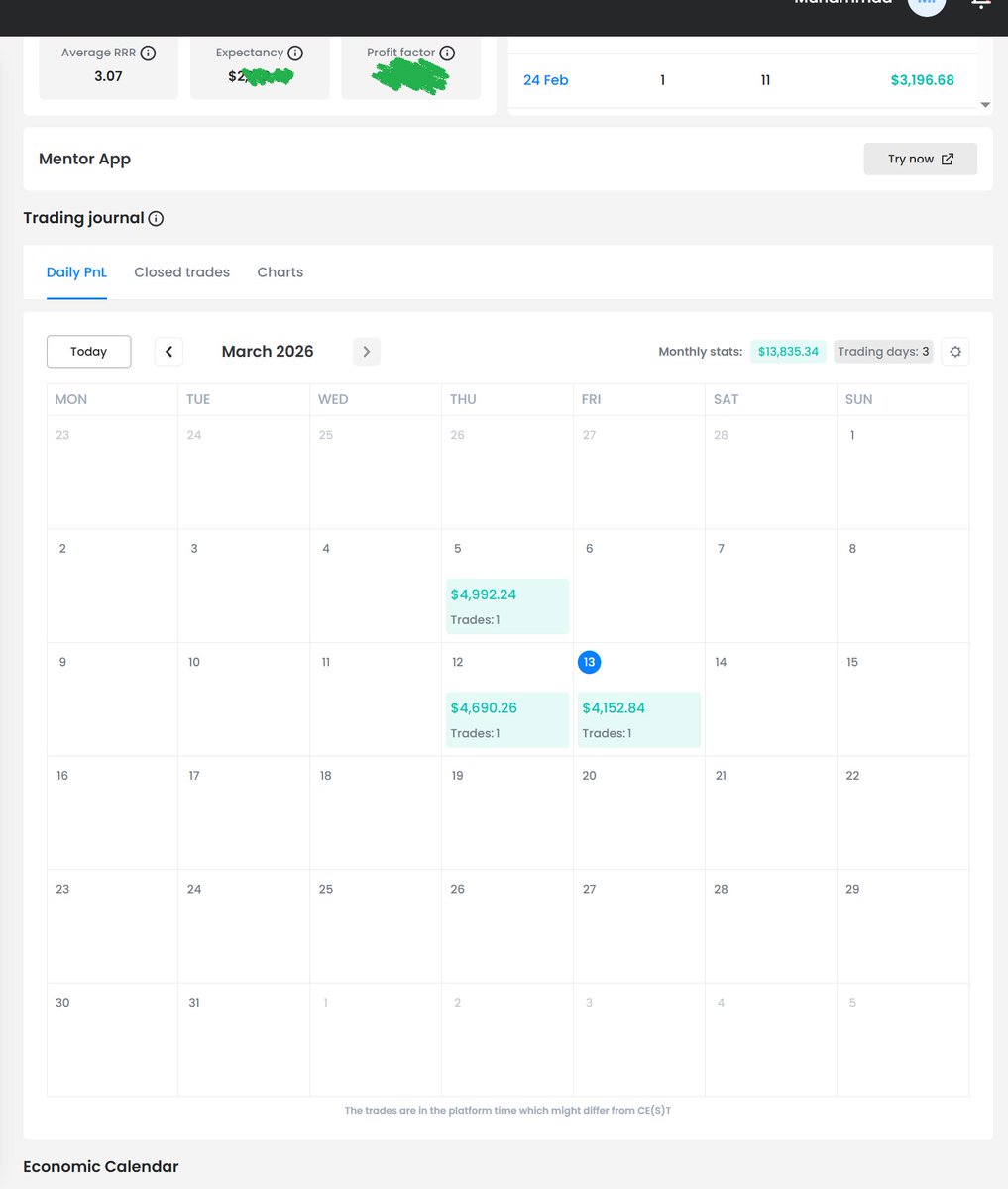Click the Average RRR value 3.07
The width and height of the screenshot is (1008, 1189).
pyautogui.click(x=108, y=75)
